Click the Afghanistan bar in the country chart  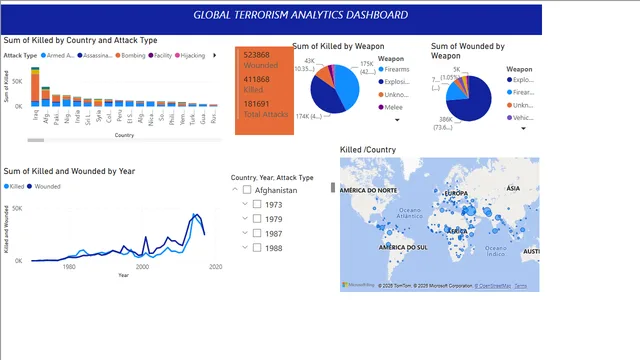coord(46,97)
